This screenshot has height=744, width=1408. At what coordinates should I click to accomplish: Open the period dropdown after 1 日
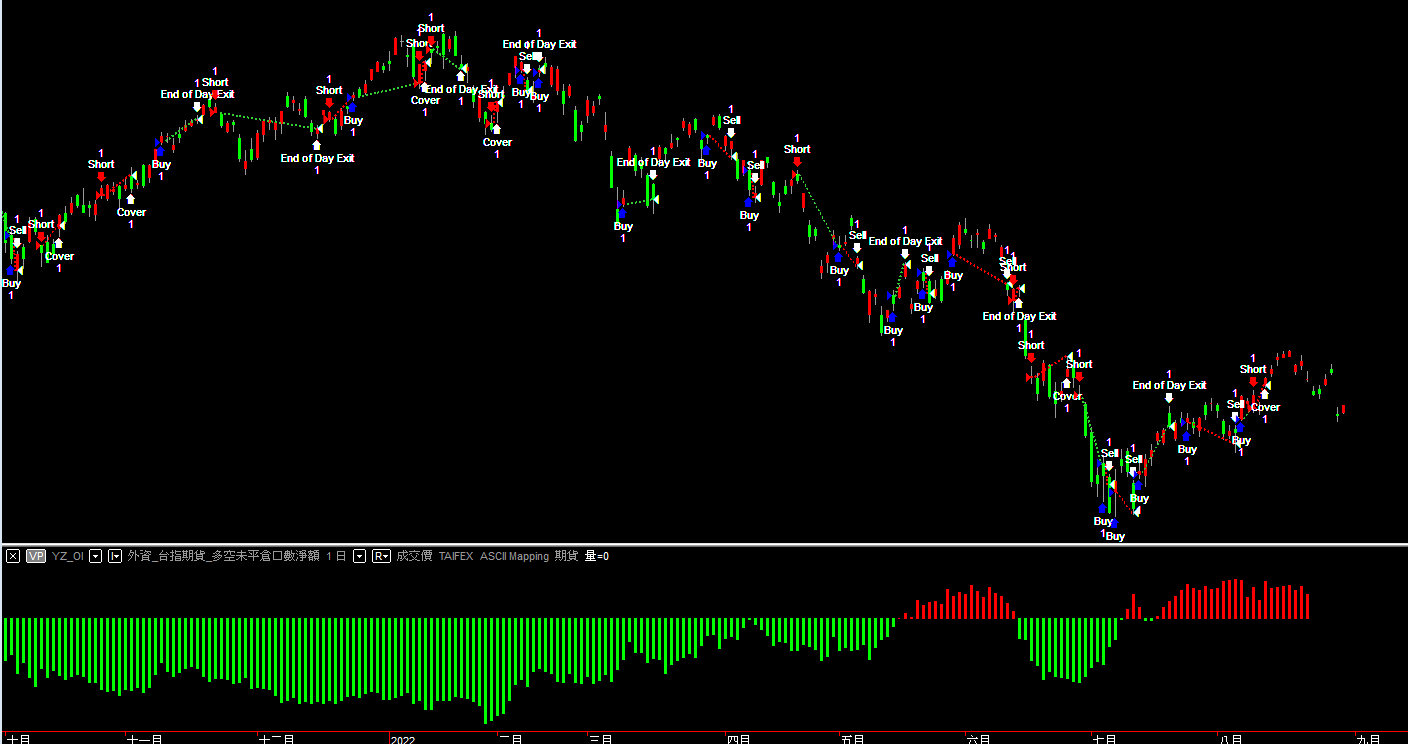coord(360,556)
